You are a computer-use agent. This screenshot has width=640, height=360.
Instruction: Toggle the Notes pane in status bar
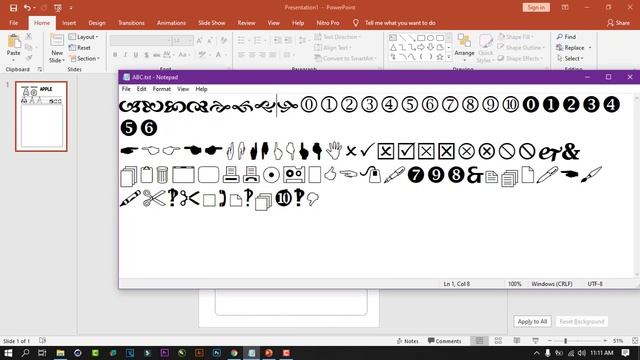click(x=407, y=341)
